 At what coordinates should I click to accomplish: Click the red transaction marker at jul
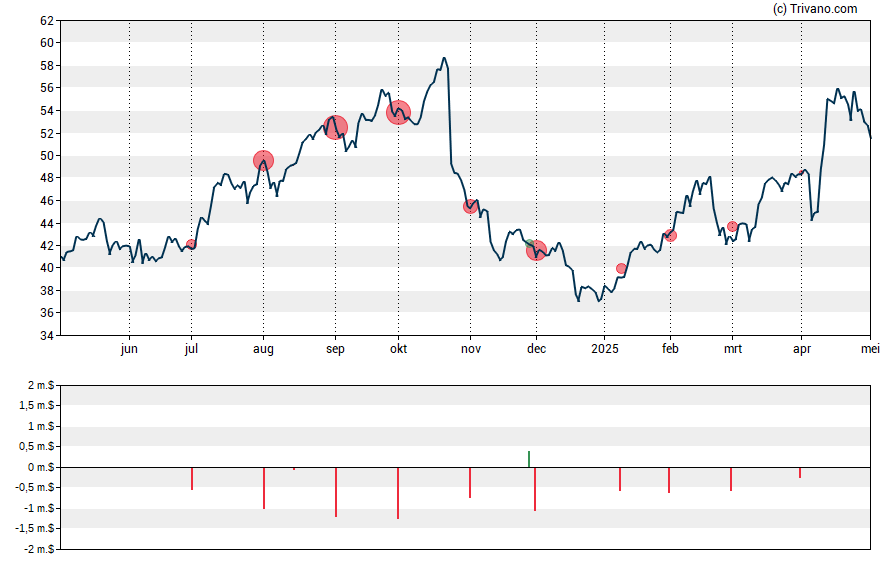[x=191, y=245]
